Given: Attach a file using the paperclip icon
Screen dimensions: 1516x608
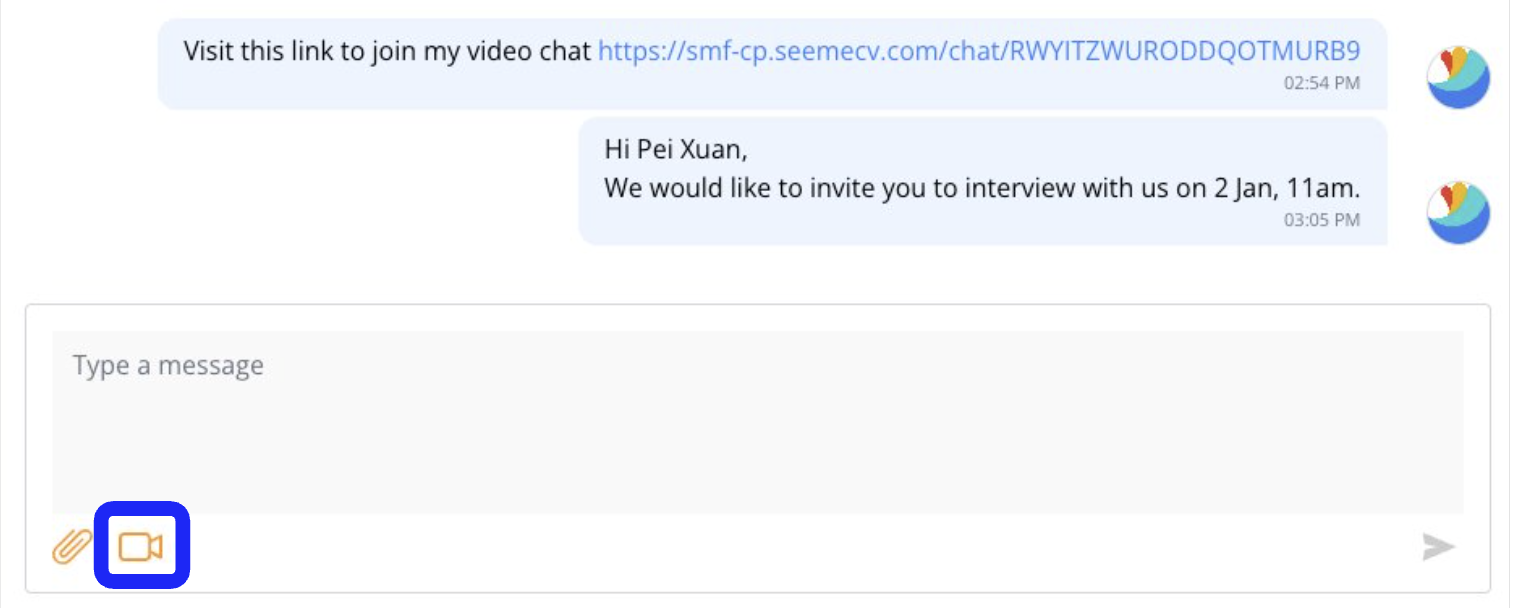Looking at the screenshot, I should coord(71,547).
